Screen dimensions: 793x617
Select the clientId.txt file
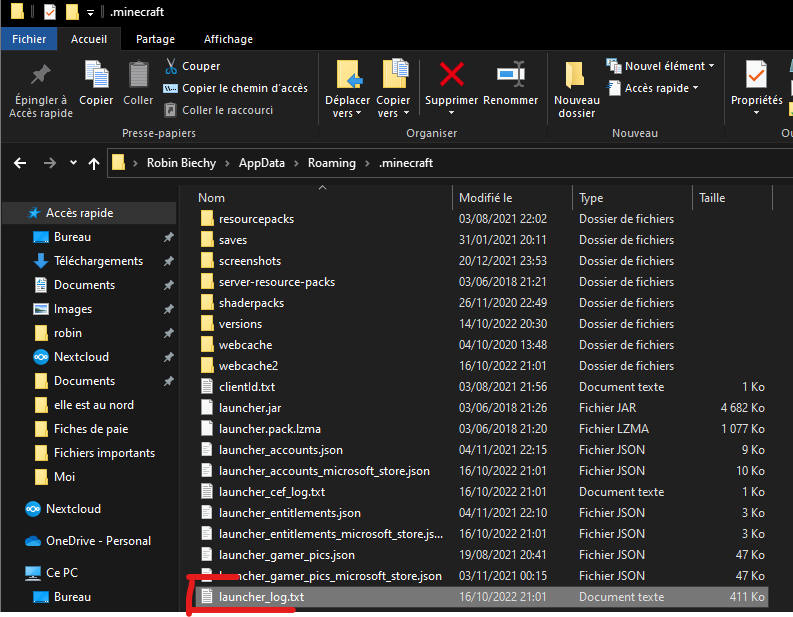coord(247,387)
